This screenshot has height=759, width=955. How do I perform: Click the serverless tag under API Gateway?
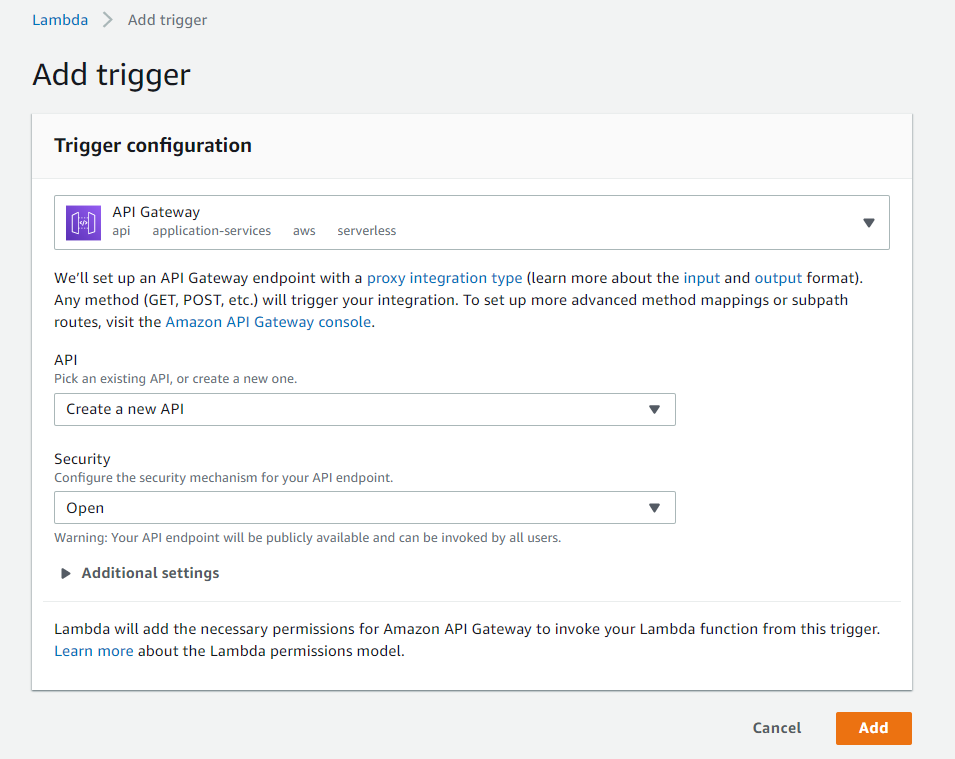click(x=367, y=231)
